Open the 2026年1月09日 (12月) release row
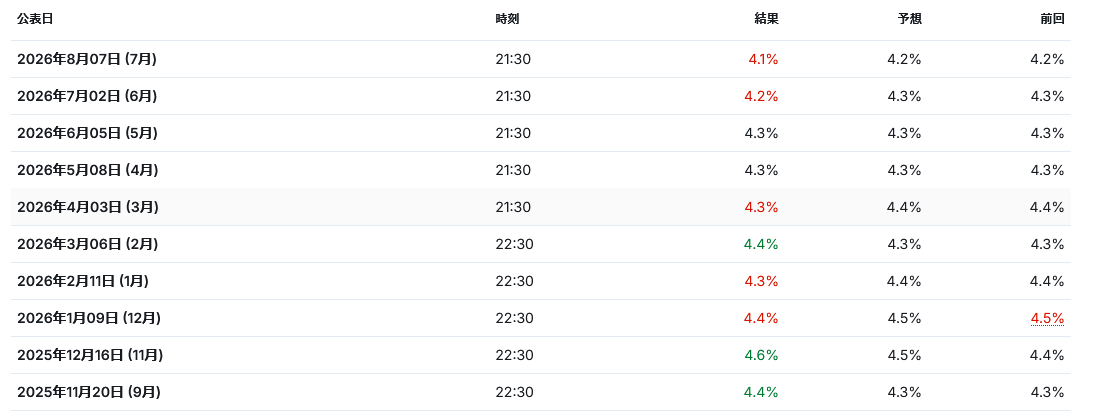The image size is (1099, 419). tap(540, 318)
